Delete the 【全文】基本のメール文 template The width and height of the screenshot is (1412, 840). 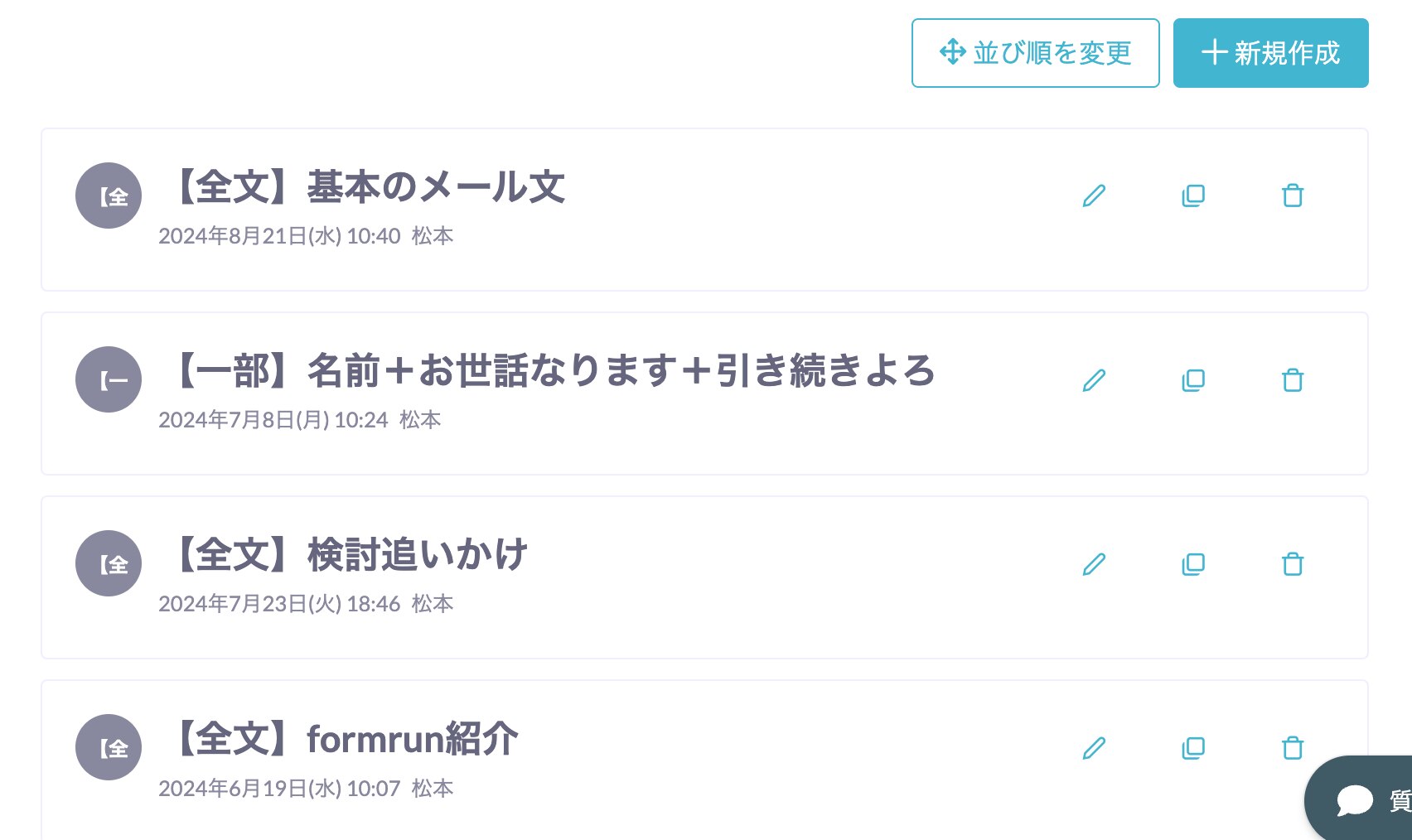[x=1293, y=196]
